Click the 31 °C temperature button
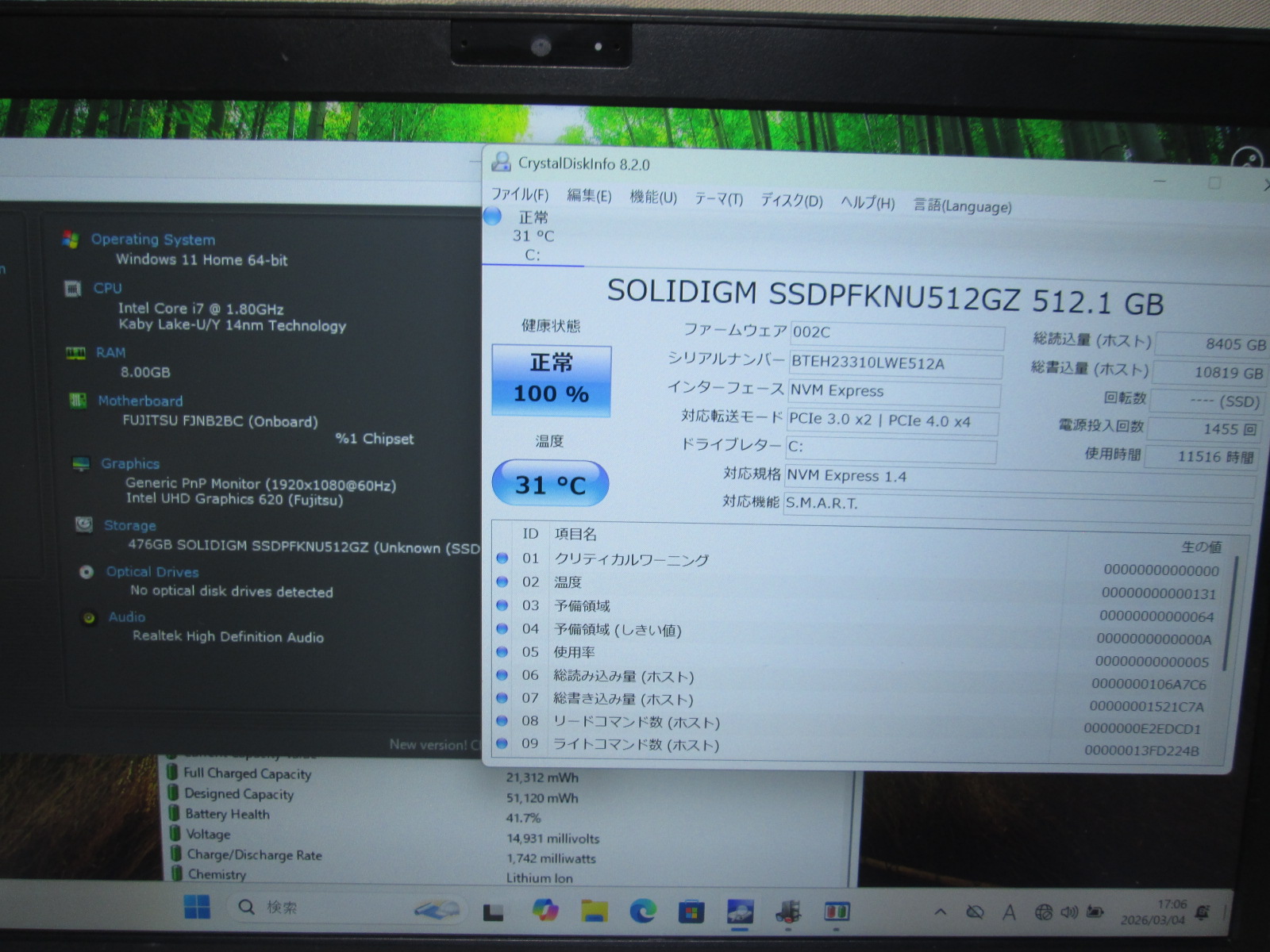 (x=550, y=484)
